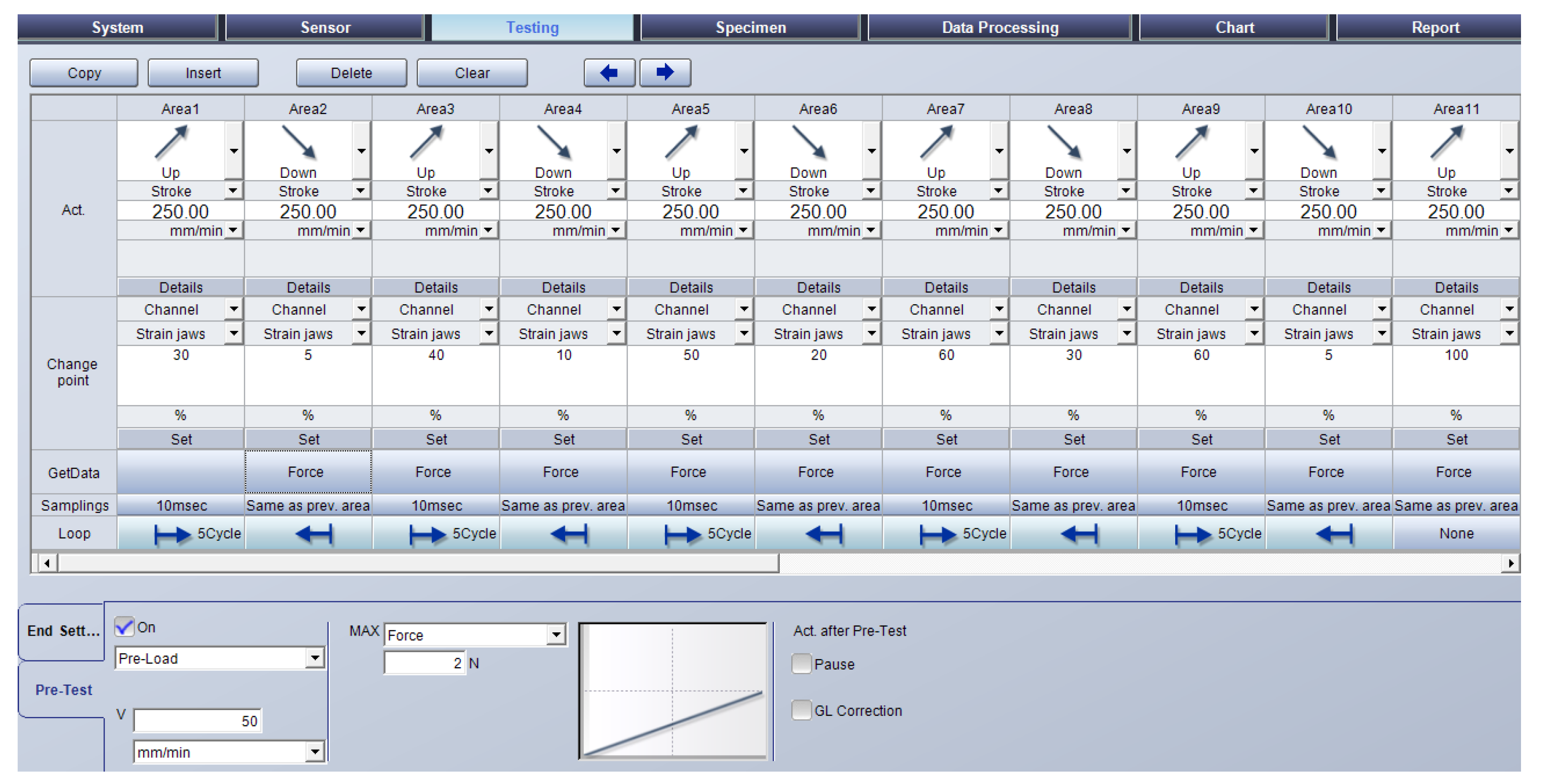Select the Down arrow icon in Area2
Screen dimensions: 1542x784
[x=299, y=142]
